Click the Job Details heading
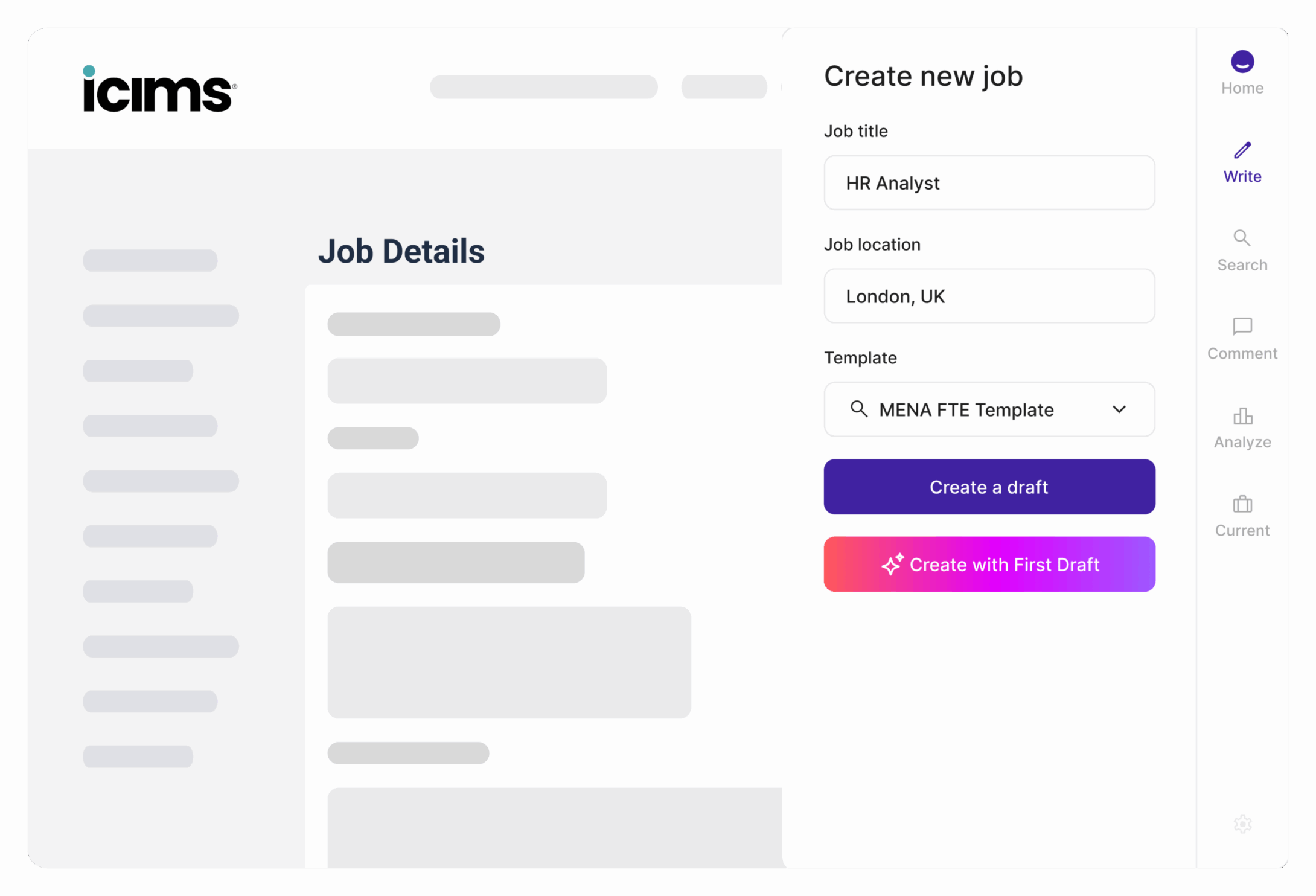 pos(401,251)
